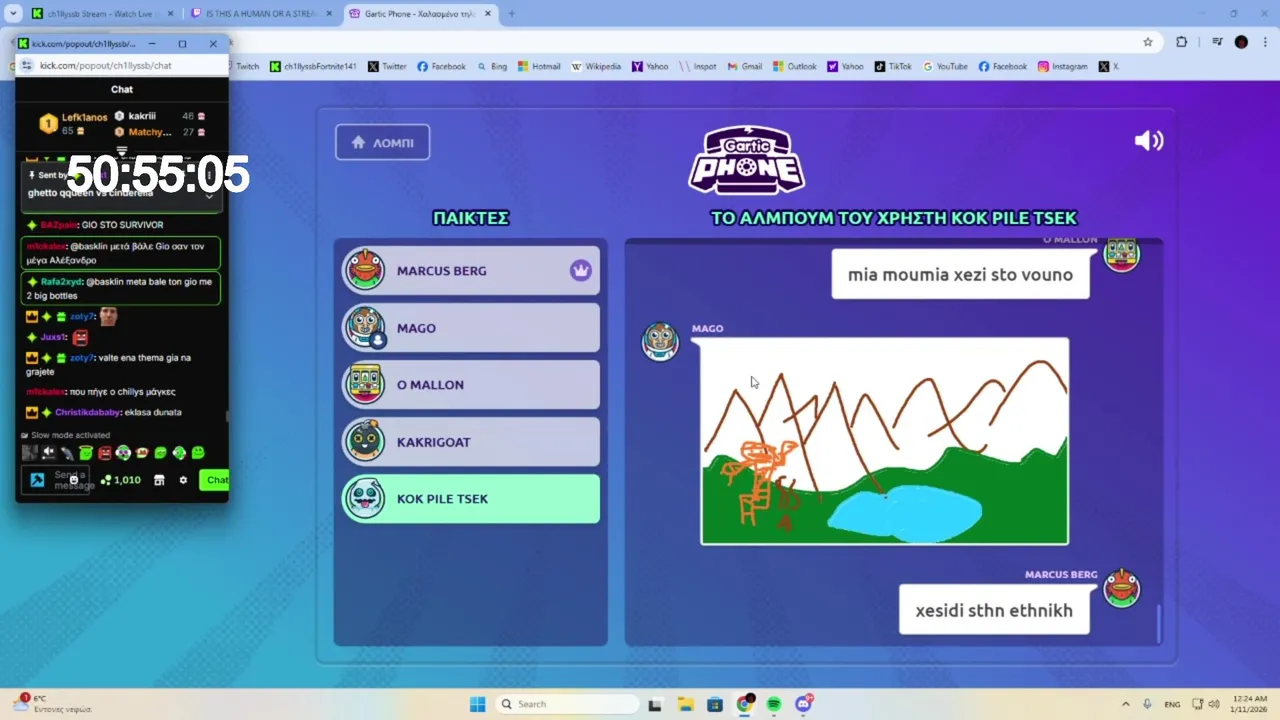Click Rafa2xyd's username in chat
Image resolution: width=1280 pixels, height=720 pixels.
pos(61,282)
